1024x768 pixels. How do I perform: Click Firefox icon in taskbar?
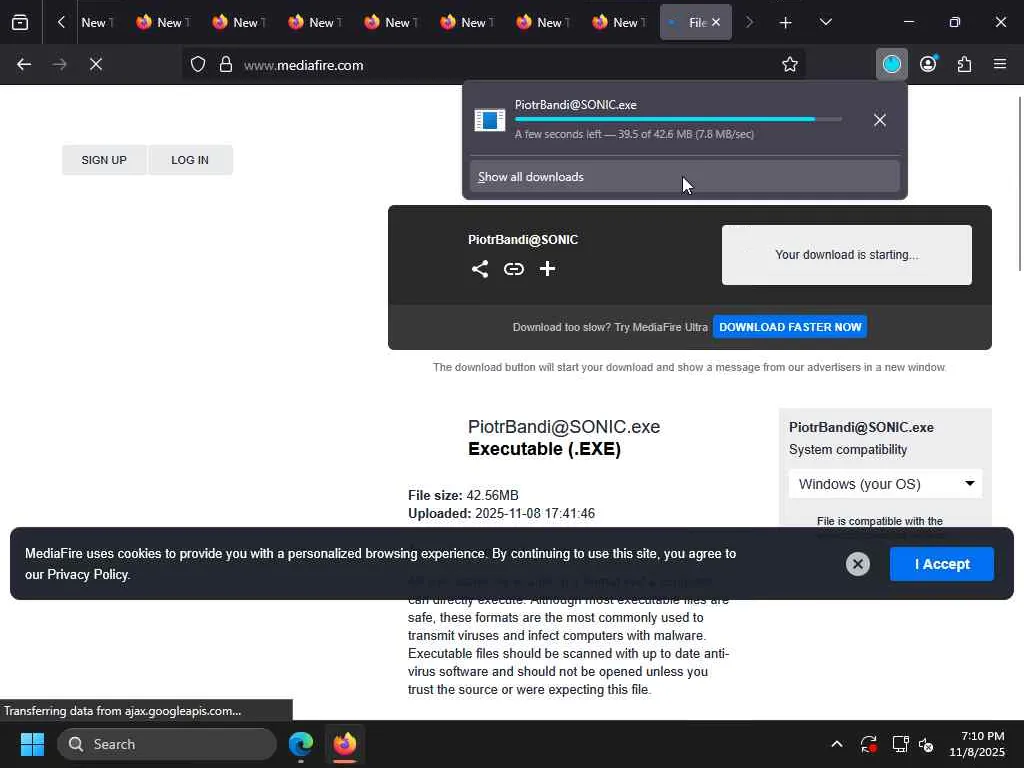[345, 744]
